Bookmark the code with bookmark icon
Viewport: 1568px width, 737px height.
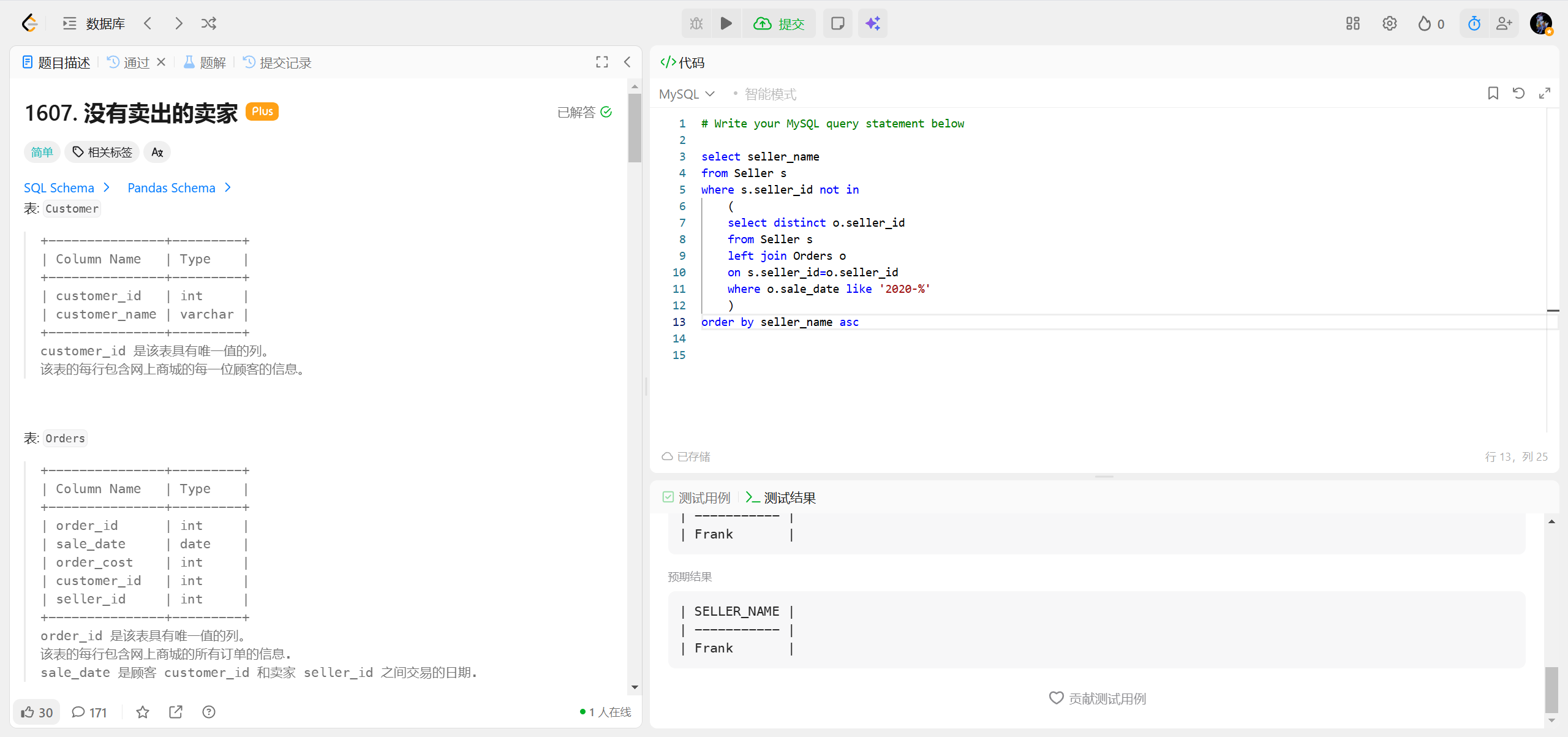click(x=1493, y=93)
